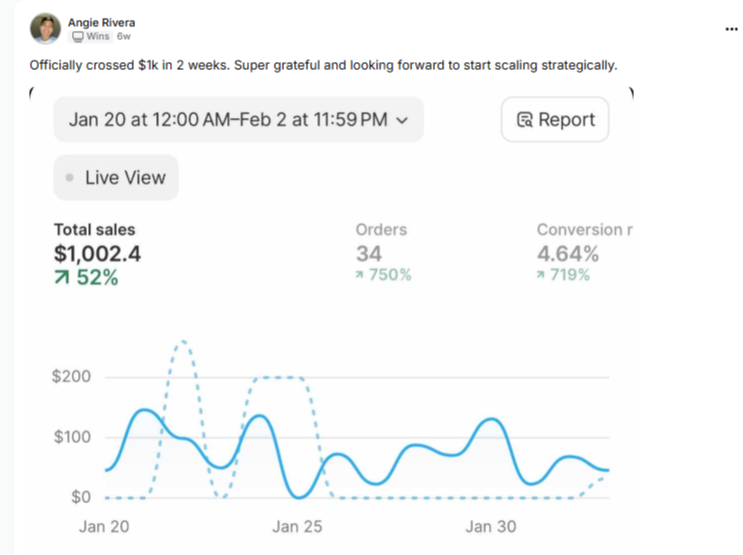743x555 pixels.
Task: Click the Jan 30 axis label
Action: pyautogui.click(x=490, y=527)
